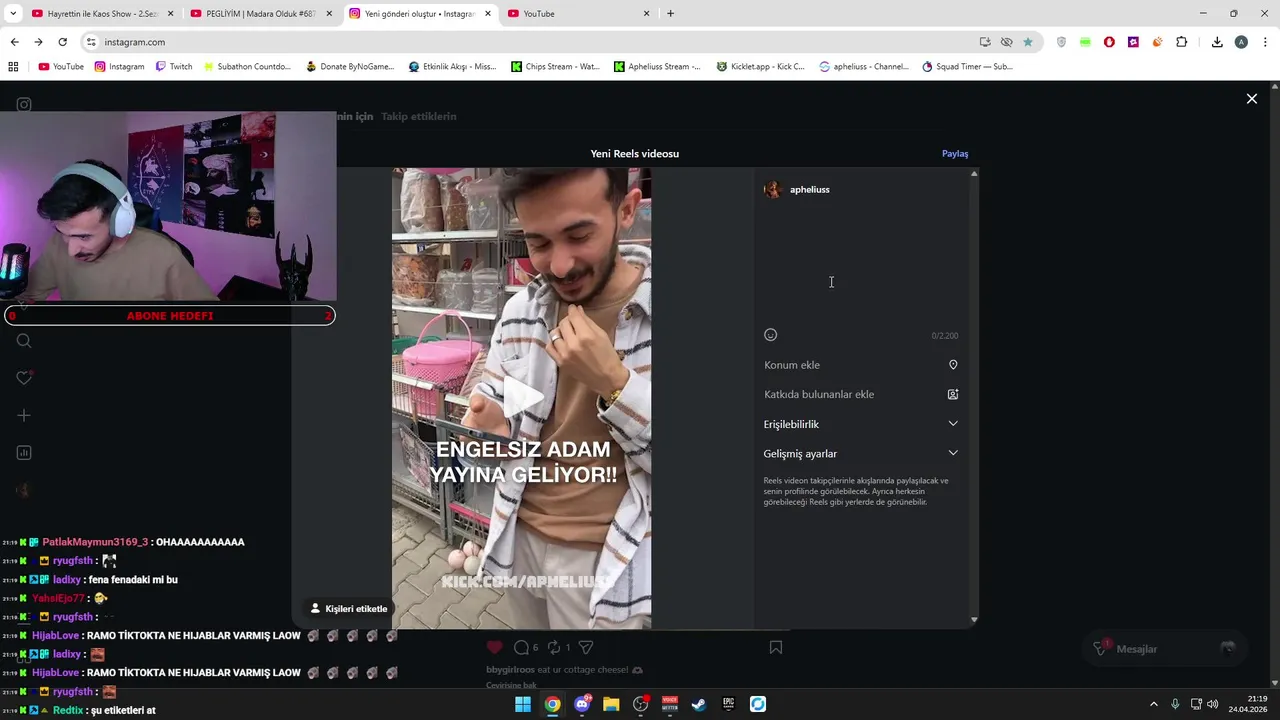Click the create plus sidebar icon
This screenshot has width=1280, height=720.
pos(24,415)
